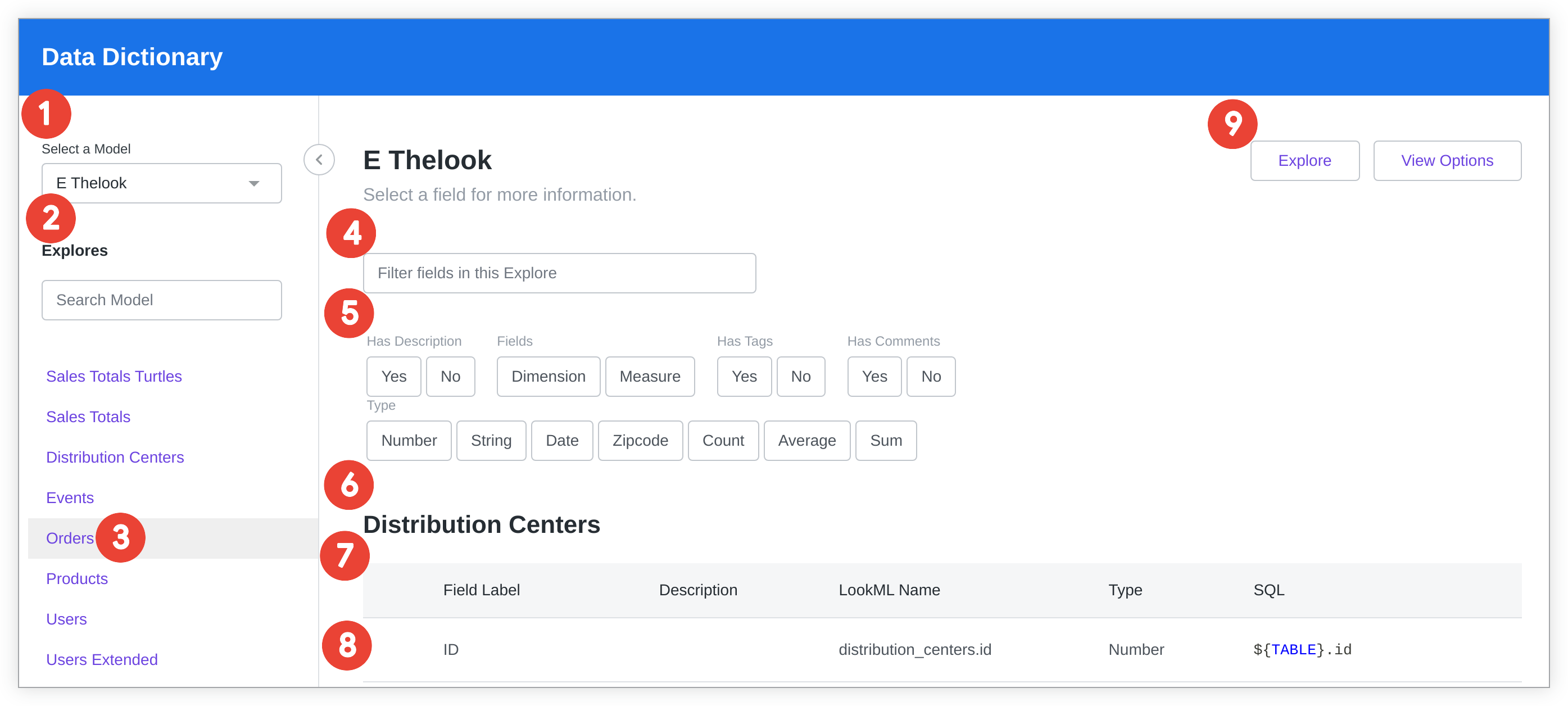Open the Sales Totals Turtles explore

pos(114,377)
